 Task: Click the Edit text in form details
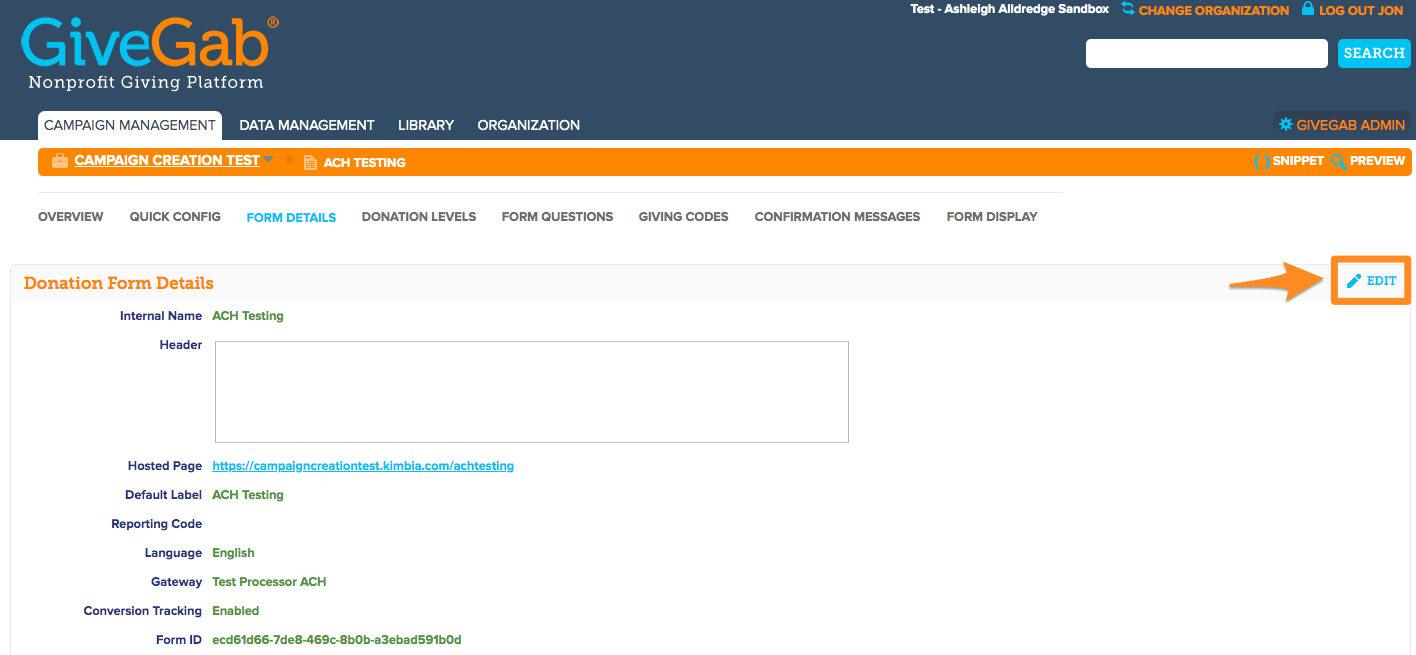click(x=1382, y=281)
